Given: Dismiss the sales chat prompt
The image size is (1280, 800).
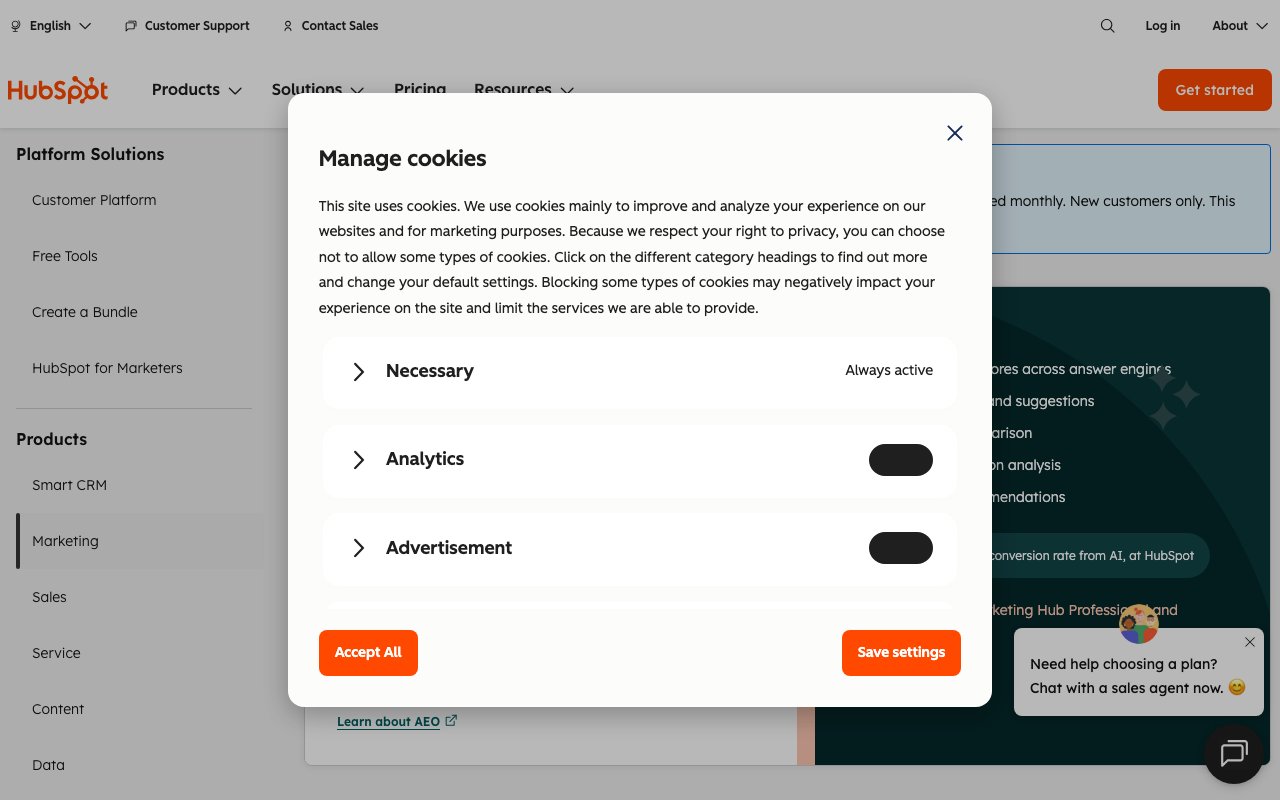Looking at the screenshot, I should 1249,642.
